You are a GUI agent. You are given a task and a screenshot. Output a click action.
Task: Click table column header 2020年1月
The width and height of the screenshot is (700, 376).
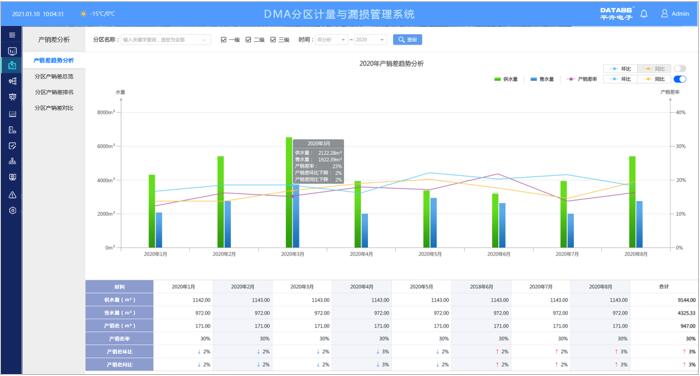coord(183,287)
